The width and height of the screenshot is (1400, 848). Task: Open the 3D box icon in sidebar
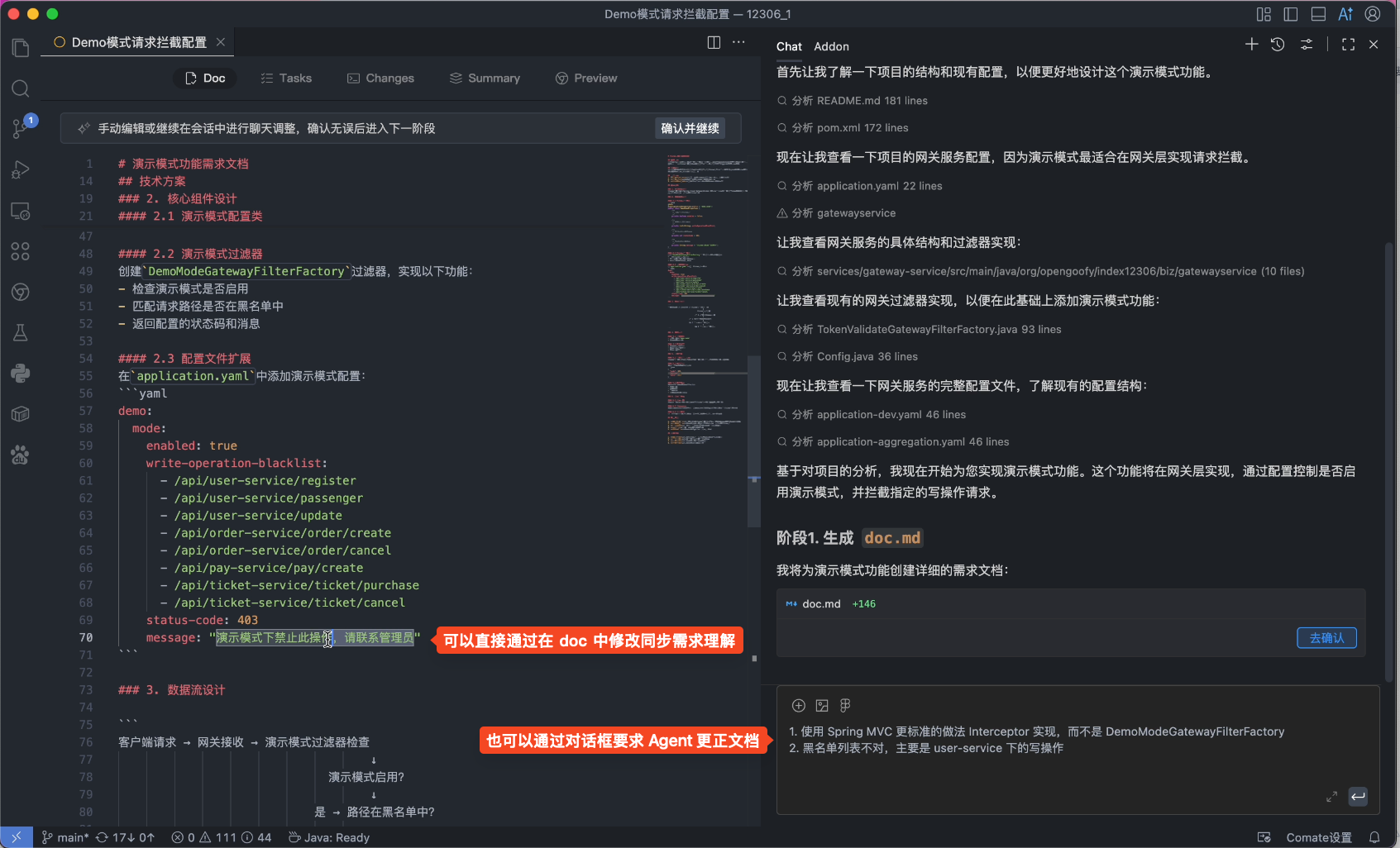pos(21,414)
